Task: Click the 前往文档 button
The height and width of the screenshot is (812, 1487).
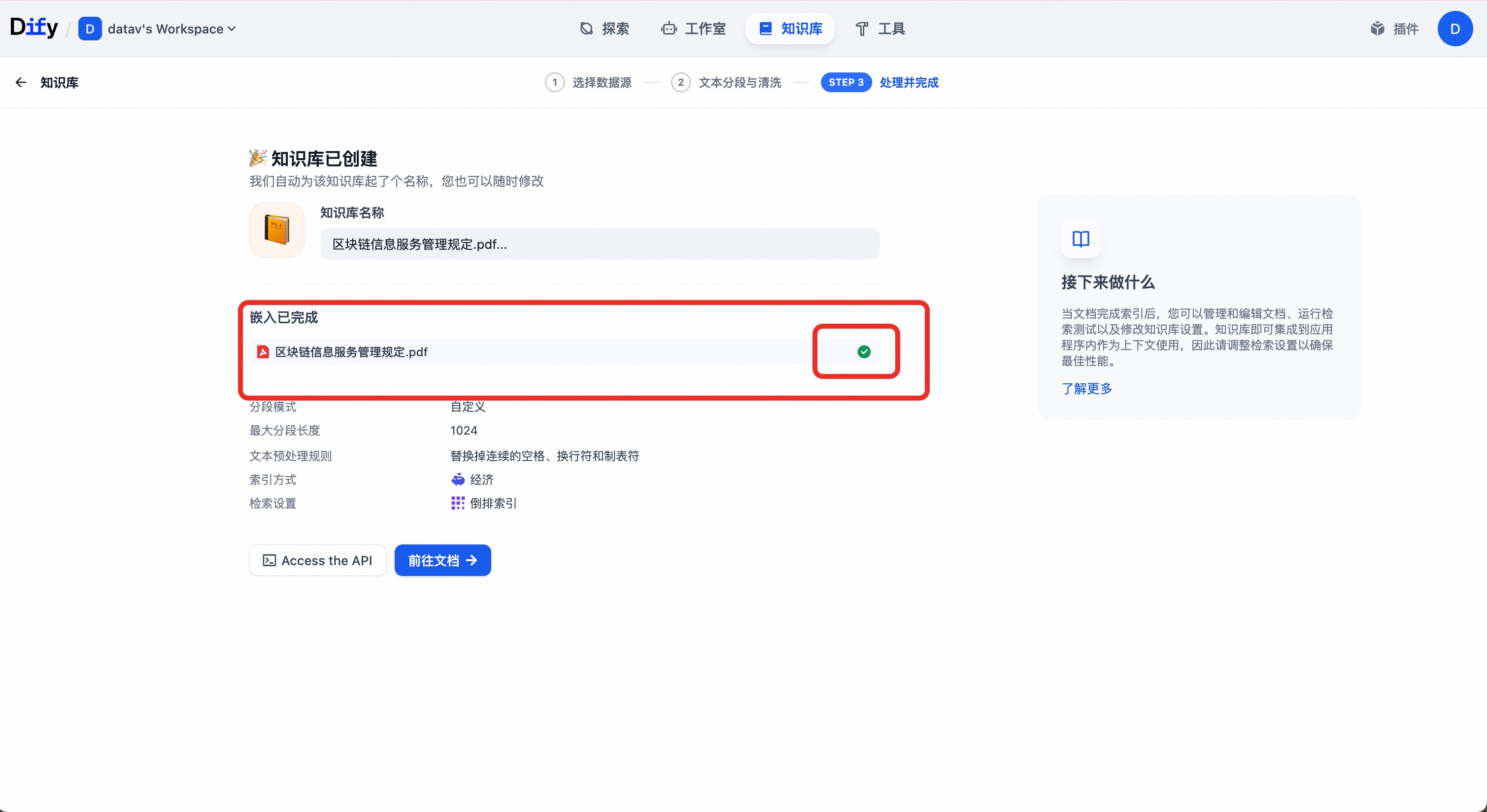Action: [443, 560]
